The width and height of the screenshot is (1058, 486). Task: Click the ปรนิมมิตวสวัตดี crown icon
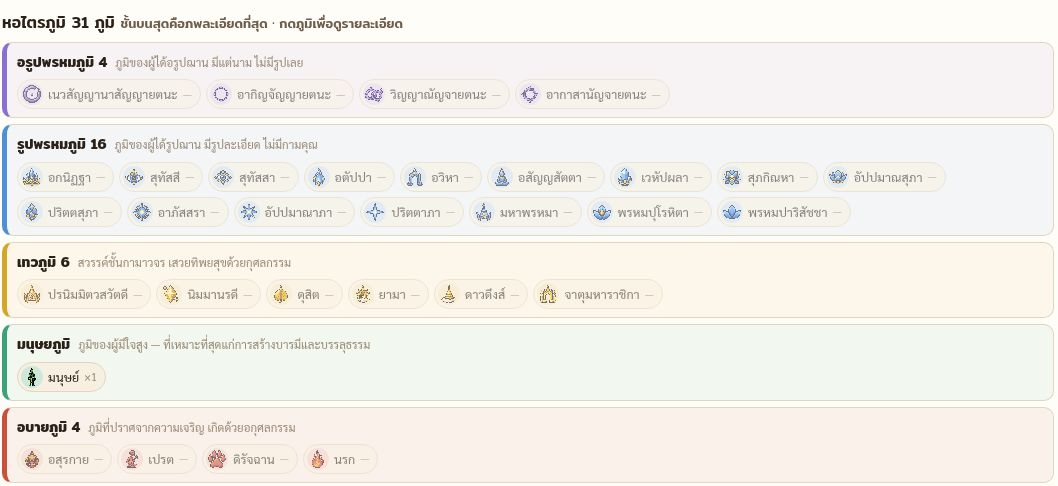pos(32,294)
